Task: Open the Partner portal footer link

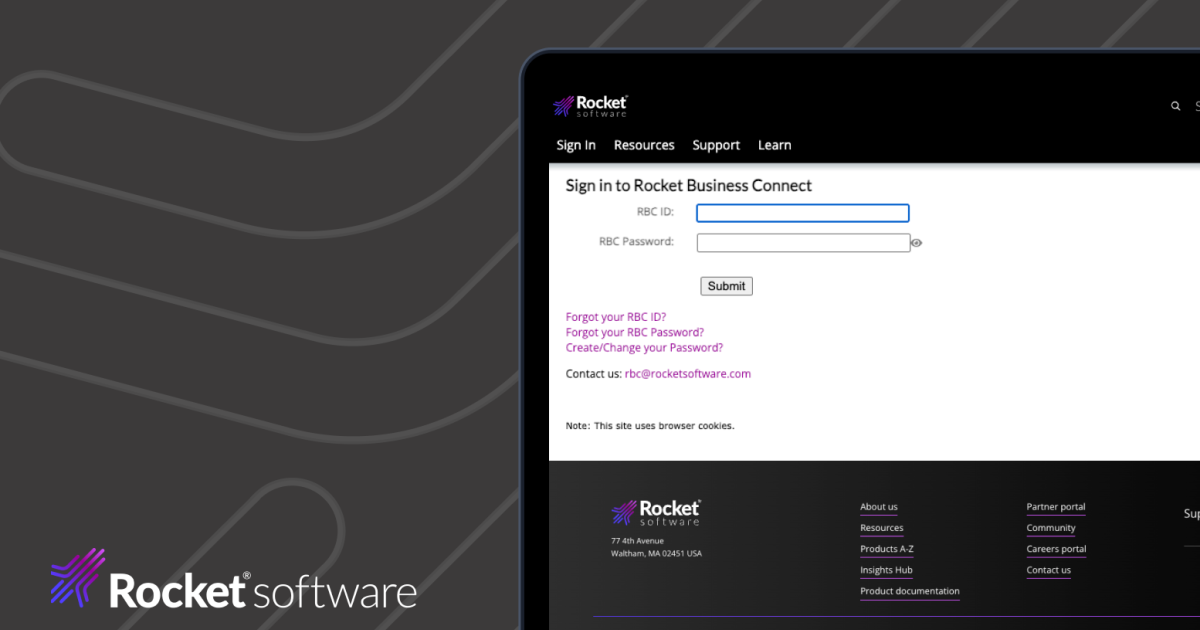Action: pos(1056,507)
